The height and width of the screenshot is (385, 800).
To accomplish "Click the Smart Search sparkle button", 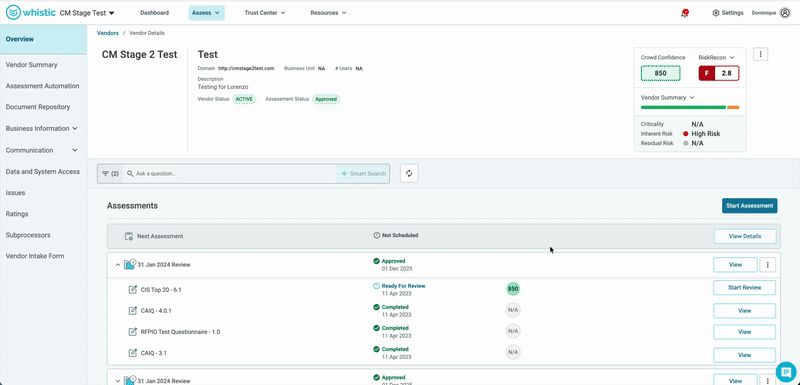I will pos(363,174).
